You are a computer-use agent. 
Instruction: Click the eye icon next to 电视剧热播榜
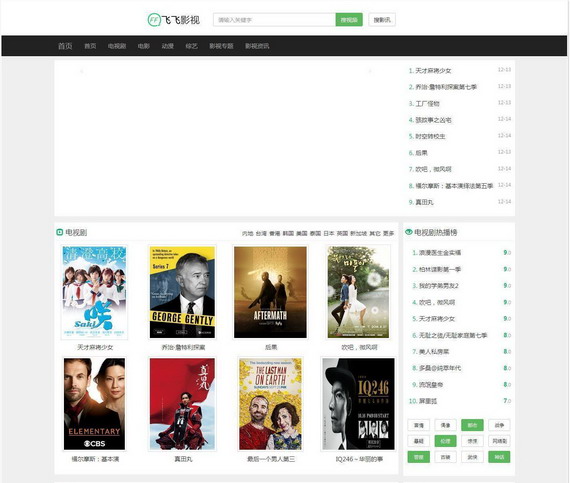(409, 232)
